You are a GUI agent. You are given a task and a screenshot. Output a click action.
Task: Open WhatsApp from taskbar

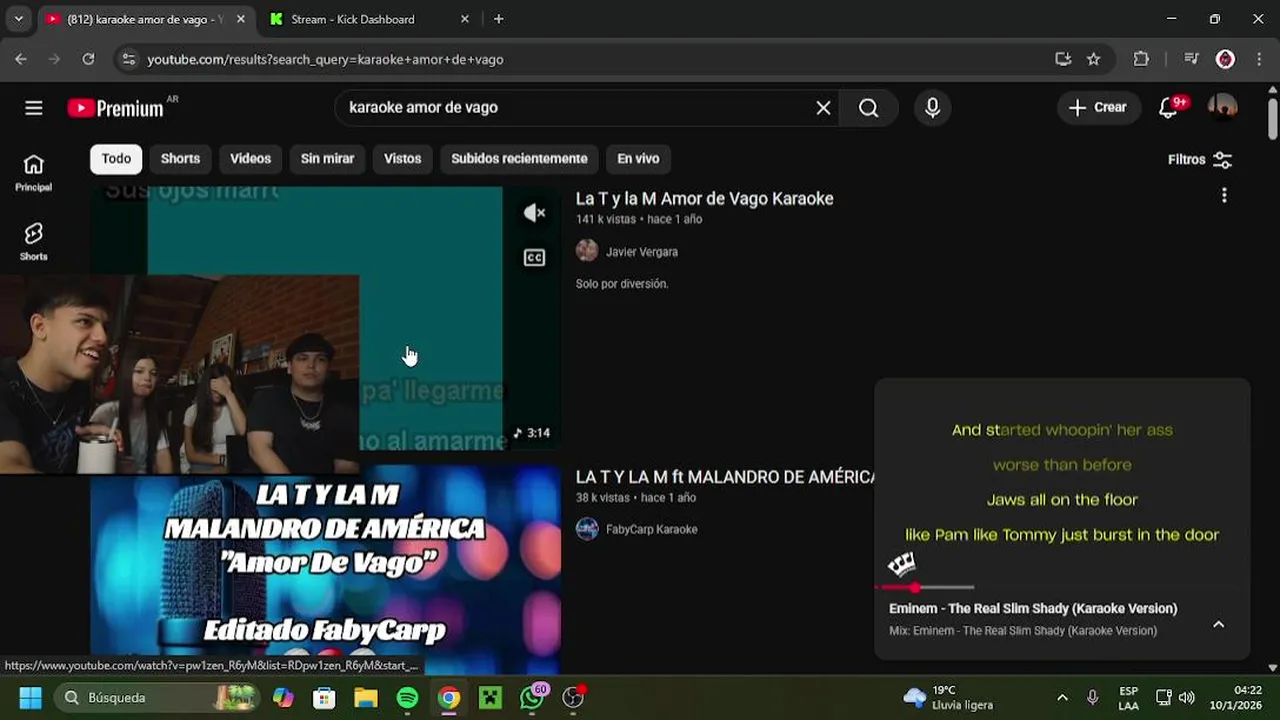point(532,697)
